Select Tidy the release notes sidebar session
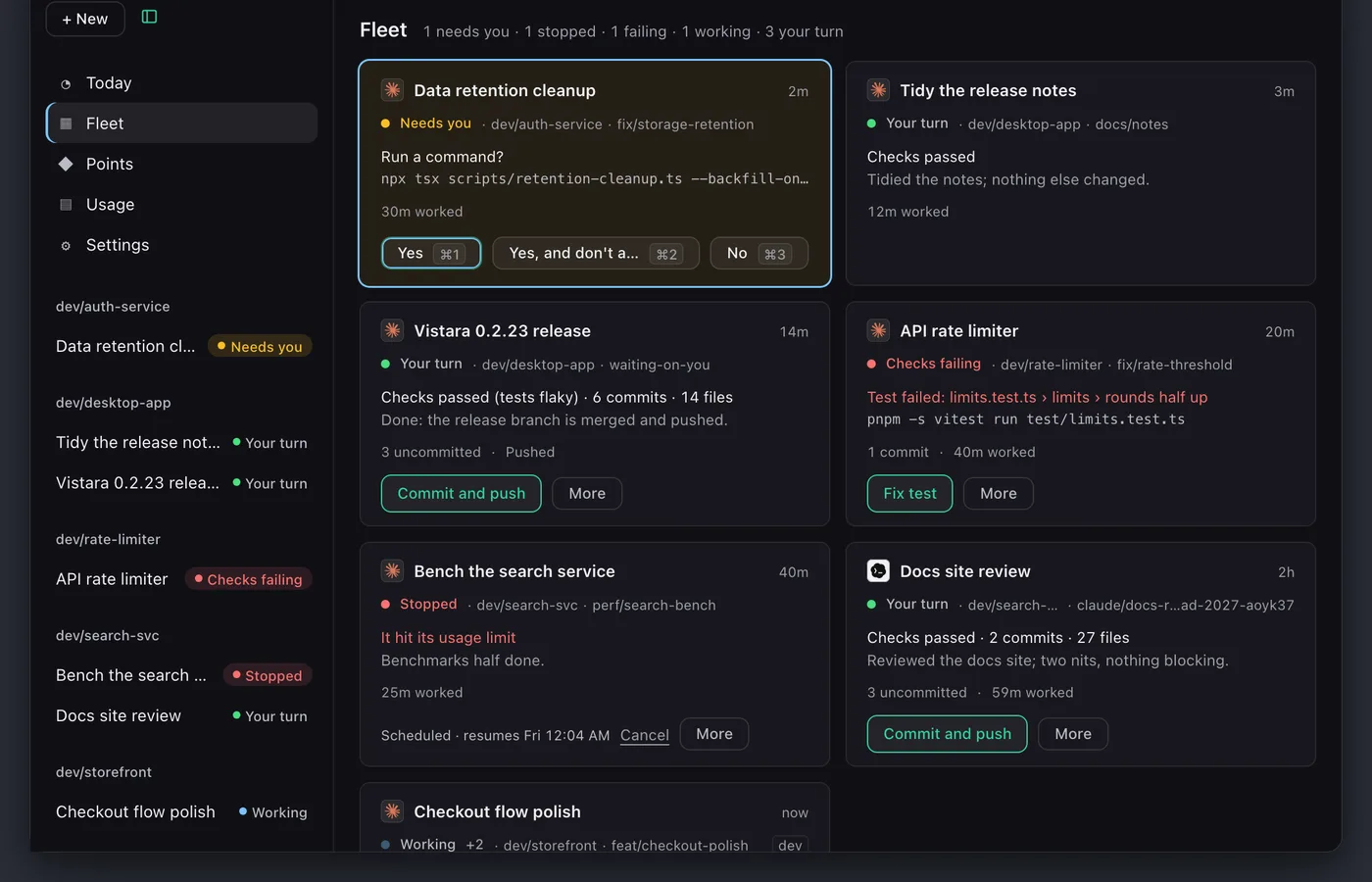This screenshot has width=1372, height=882. pos(181,442)
